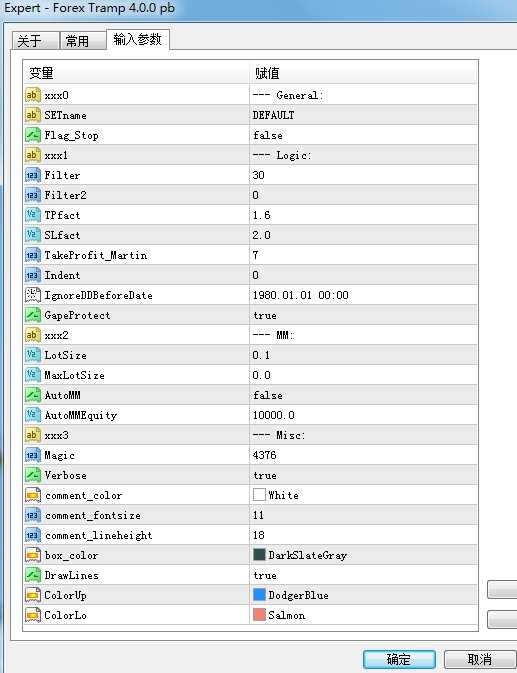The width and height of the screenshot is (517, 673).
Task: Switch to the 常用 tab
Action: pyautogui.click(x=82, y=41)
